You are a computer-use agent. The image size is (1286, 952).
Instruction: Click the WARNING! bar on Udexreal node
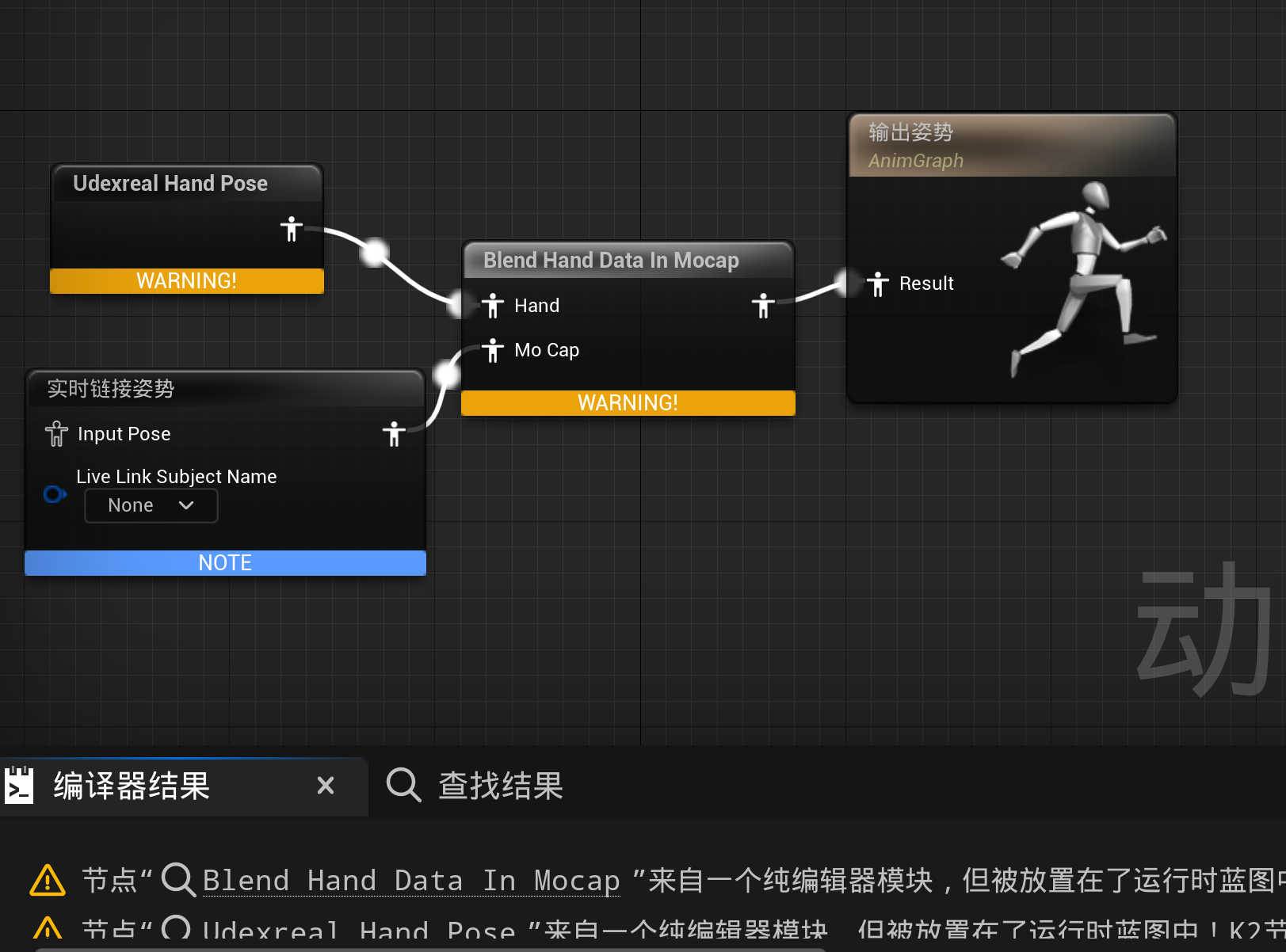coord(187,281)
